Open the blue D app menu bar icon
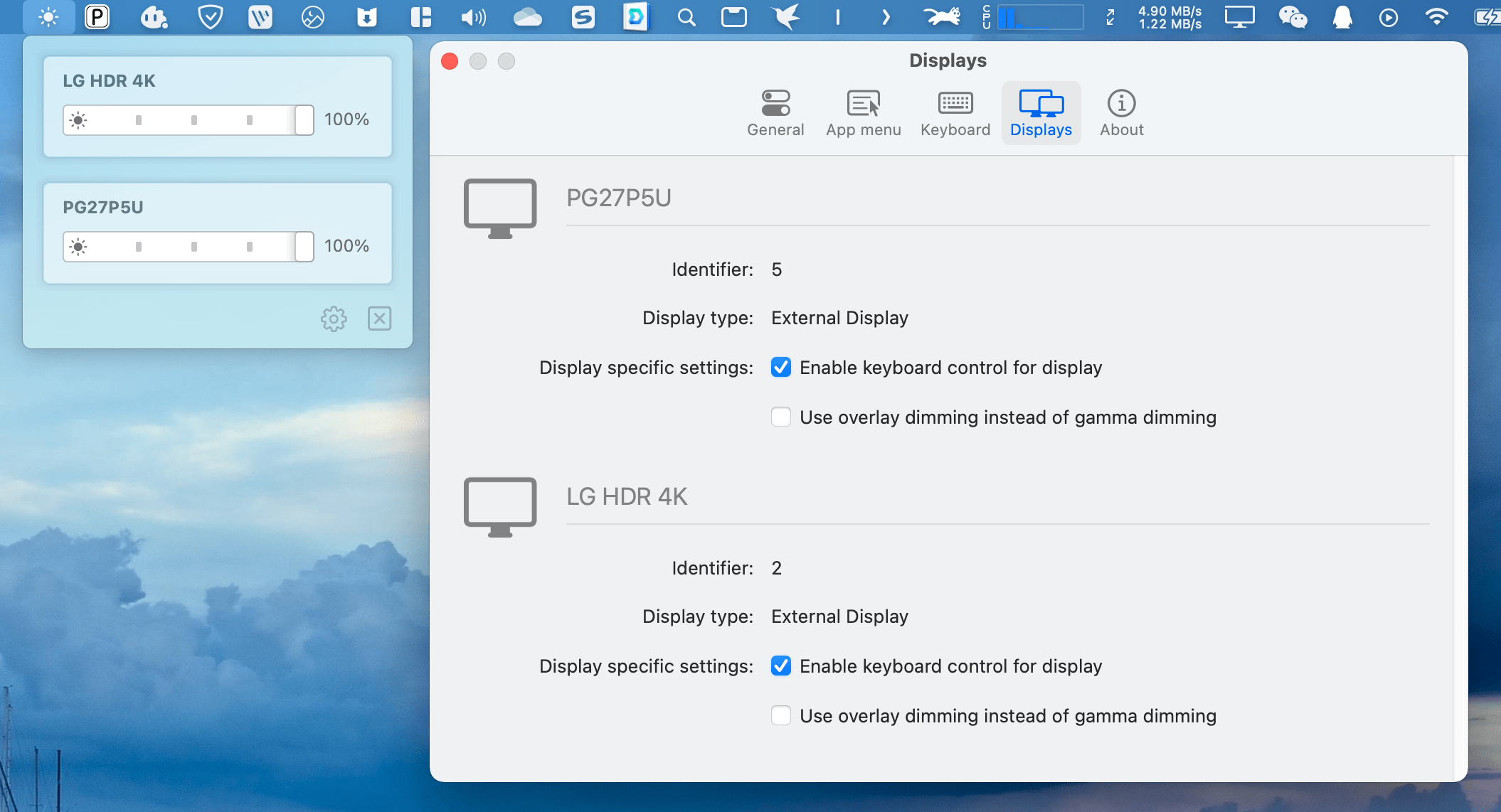Viewport: 1501px width, 812px height. 635,17
